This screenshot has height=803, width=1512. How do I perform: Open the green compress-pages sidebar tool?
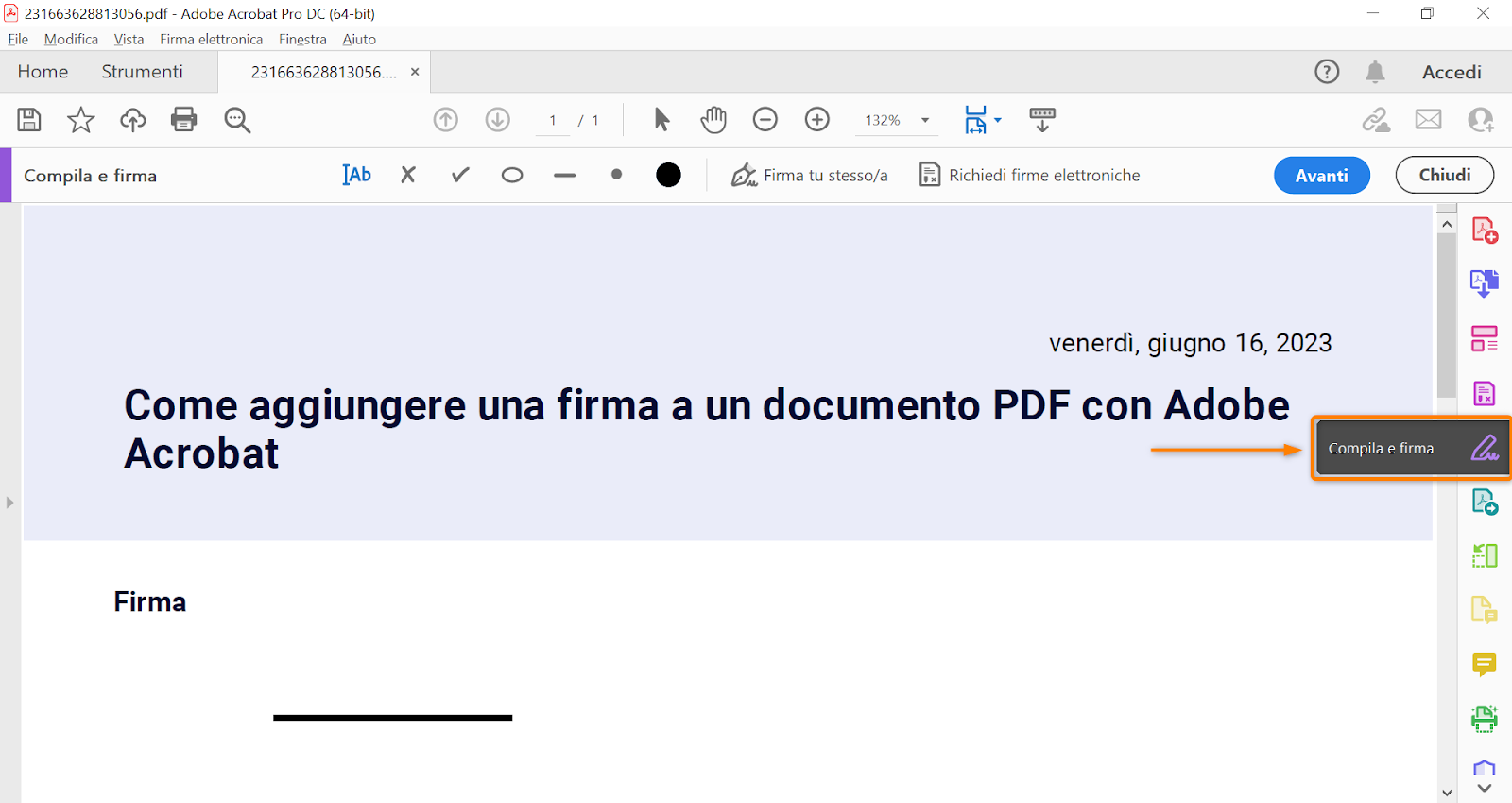point(1485,555)
